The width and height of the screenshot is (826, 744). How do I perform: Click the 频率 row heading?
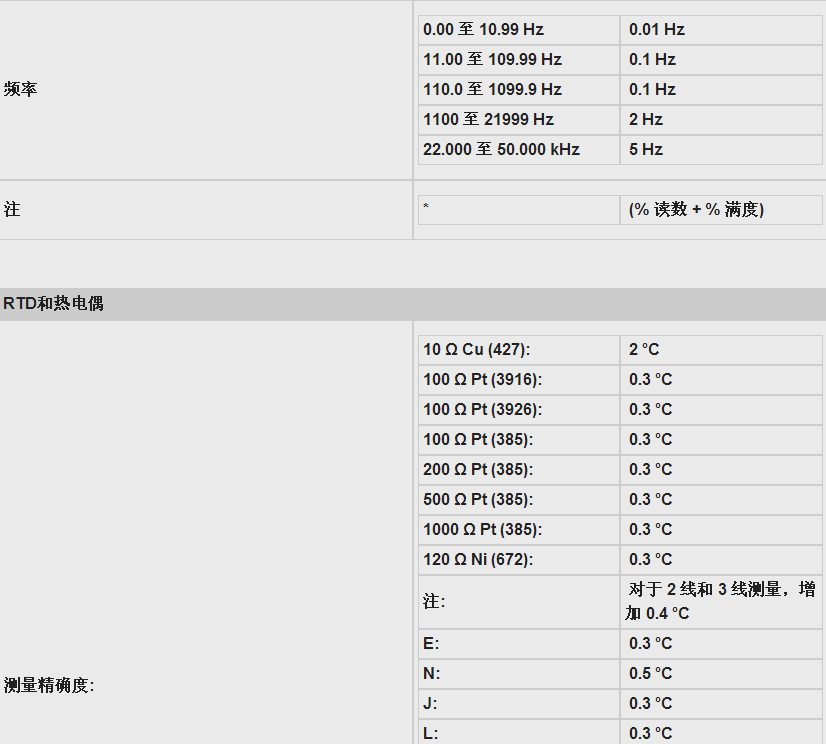[20, 90]
